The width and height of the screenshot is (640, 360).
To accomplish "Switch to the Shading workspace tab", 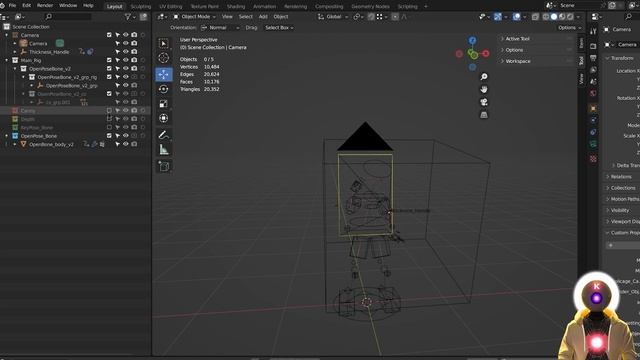I will click(x=236, y=7).
